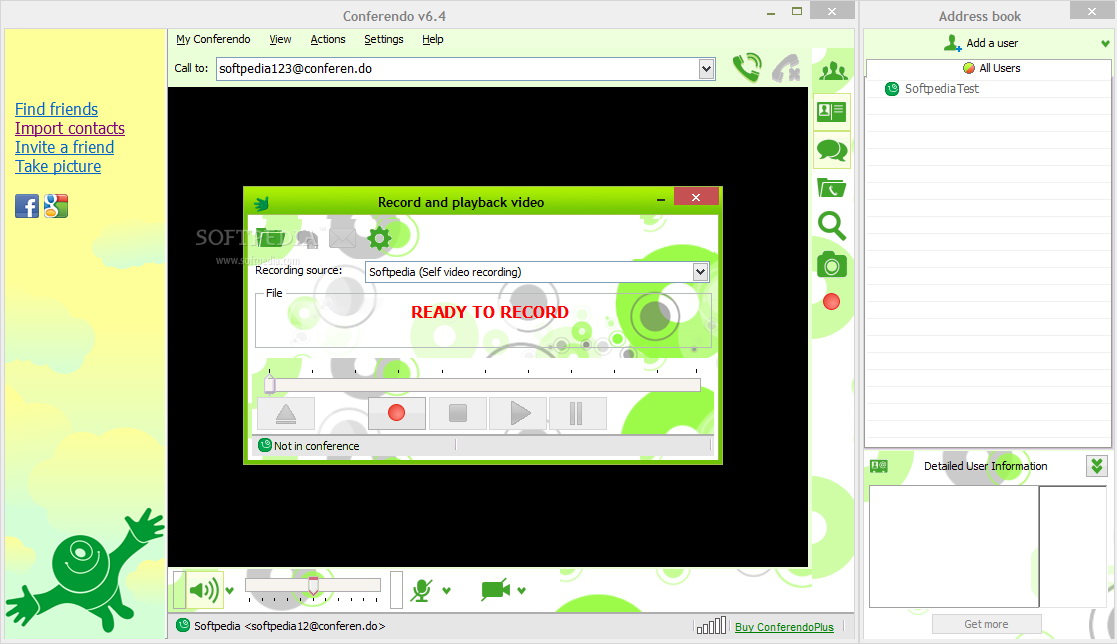This screenshot has height=644, width=1117.
Task: Open the green folder in record dialog
Action: (270, 237)
